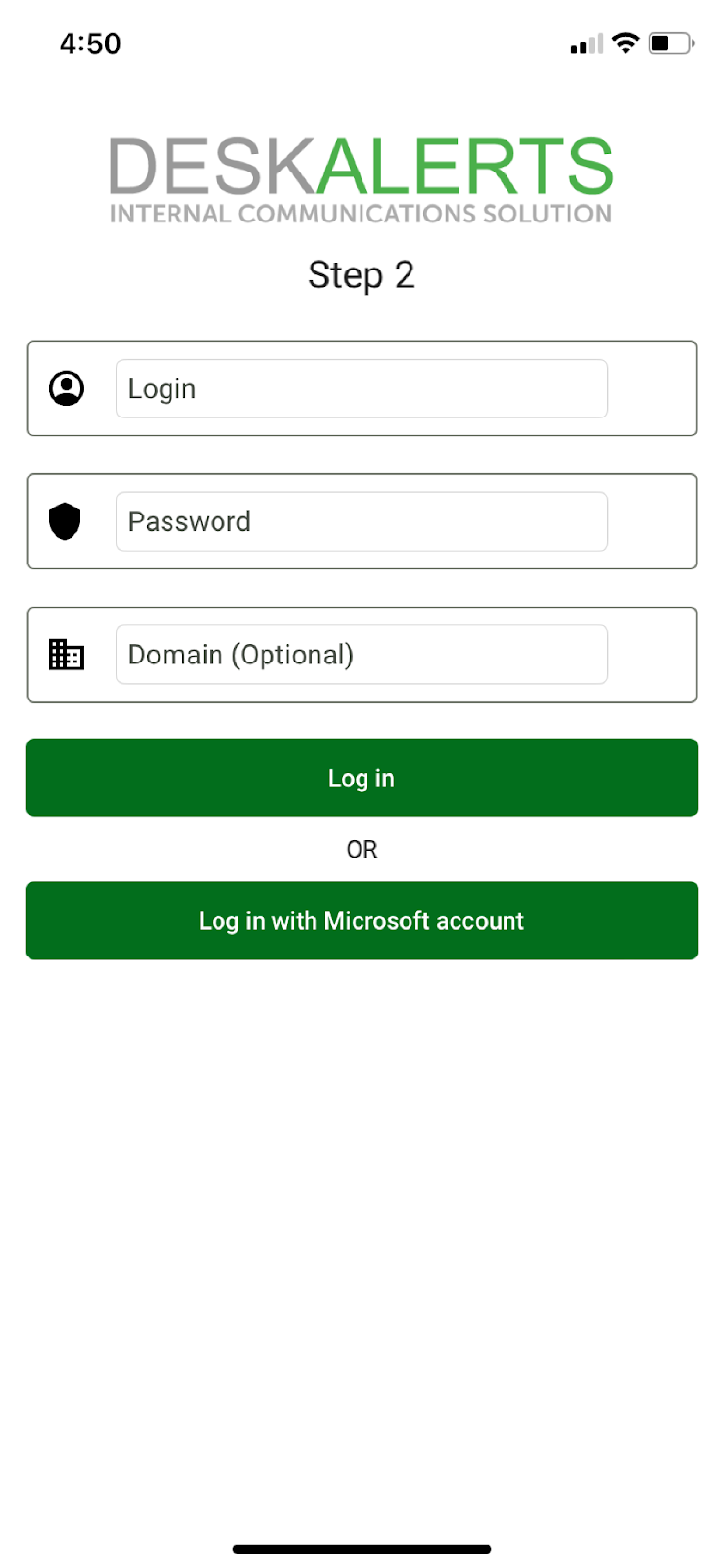724x1568 pixels.
Task: Click the shield icon beside Password
Action: (65, 521)
